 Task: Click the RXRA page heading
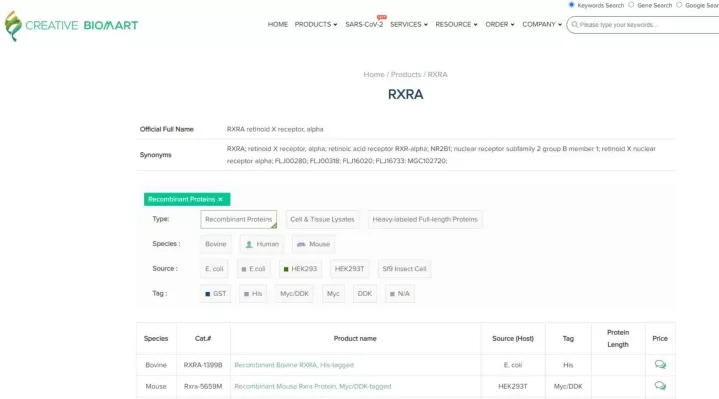[x=405, y=94]
